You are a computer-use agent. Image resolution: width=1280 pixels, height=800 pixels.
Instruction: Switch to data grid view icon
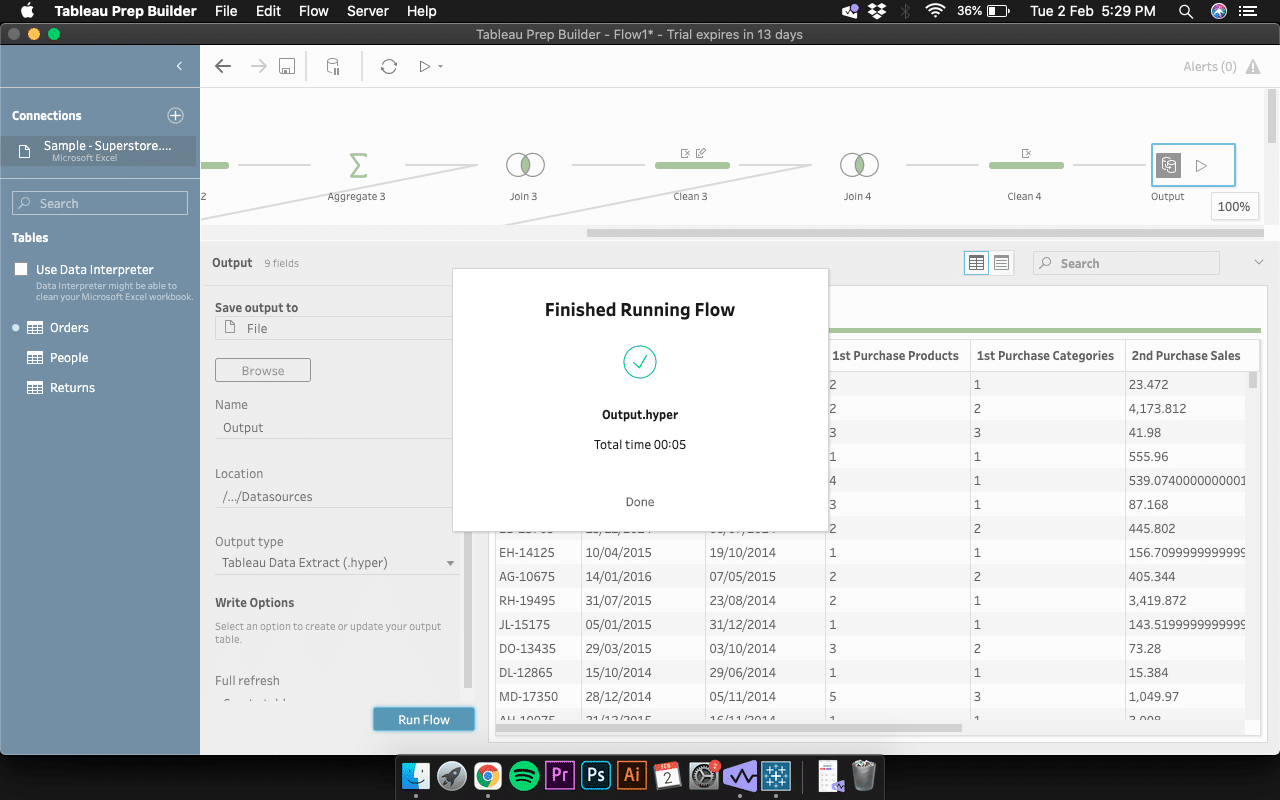[976, 263]
